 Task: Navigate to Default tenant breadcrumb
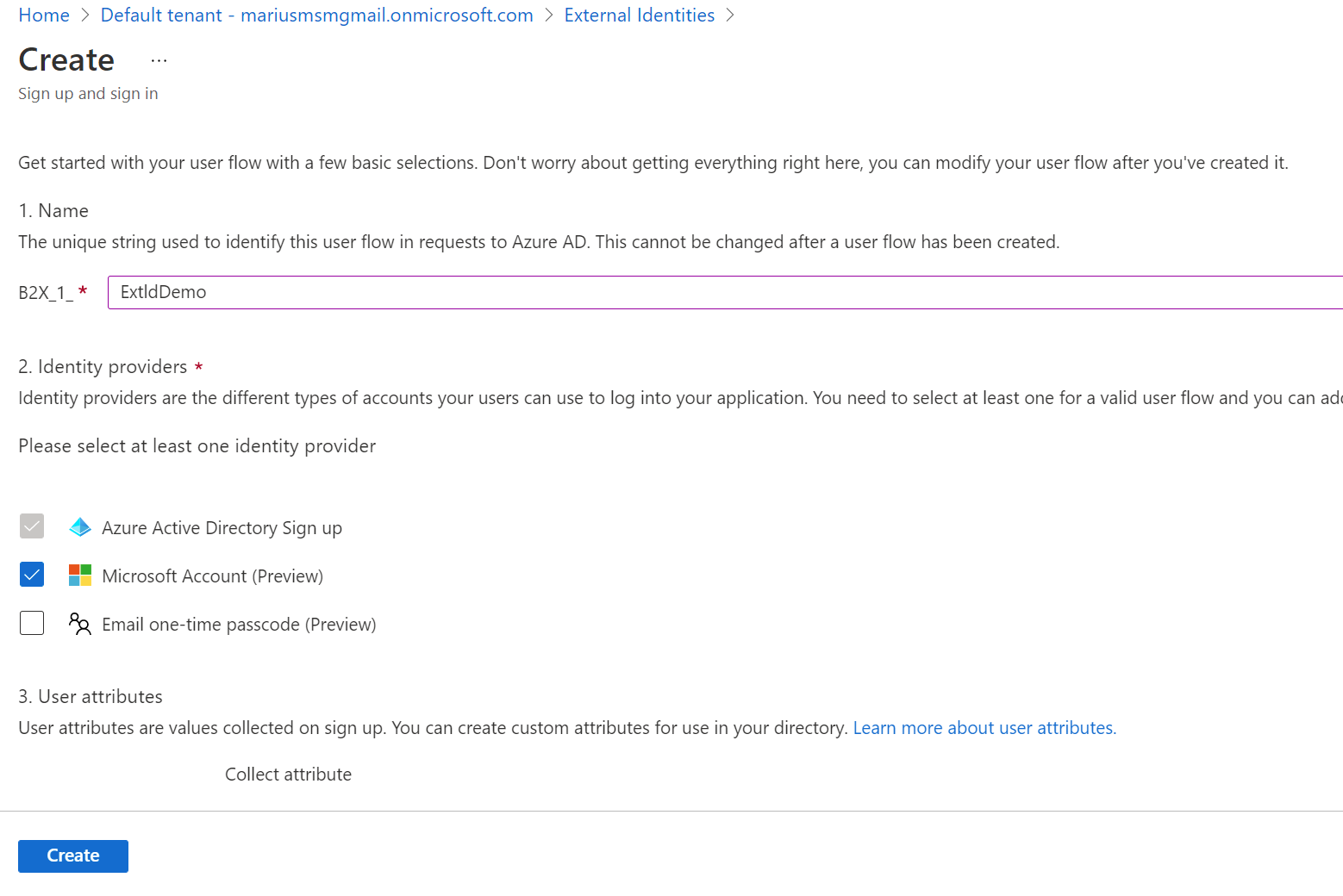click(x=316, y=16)
